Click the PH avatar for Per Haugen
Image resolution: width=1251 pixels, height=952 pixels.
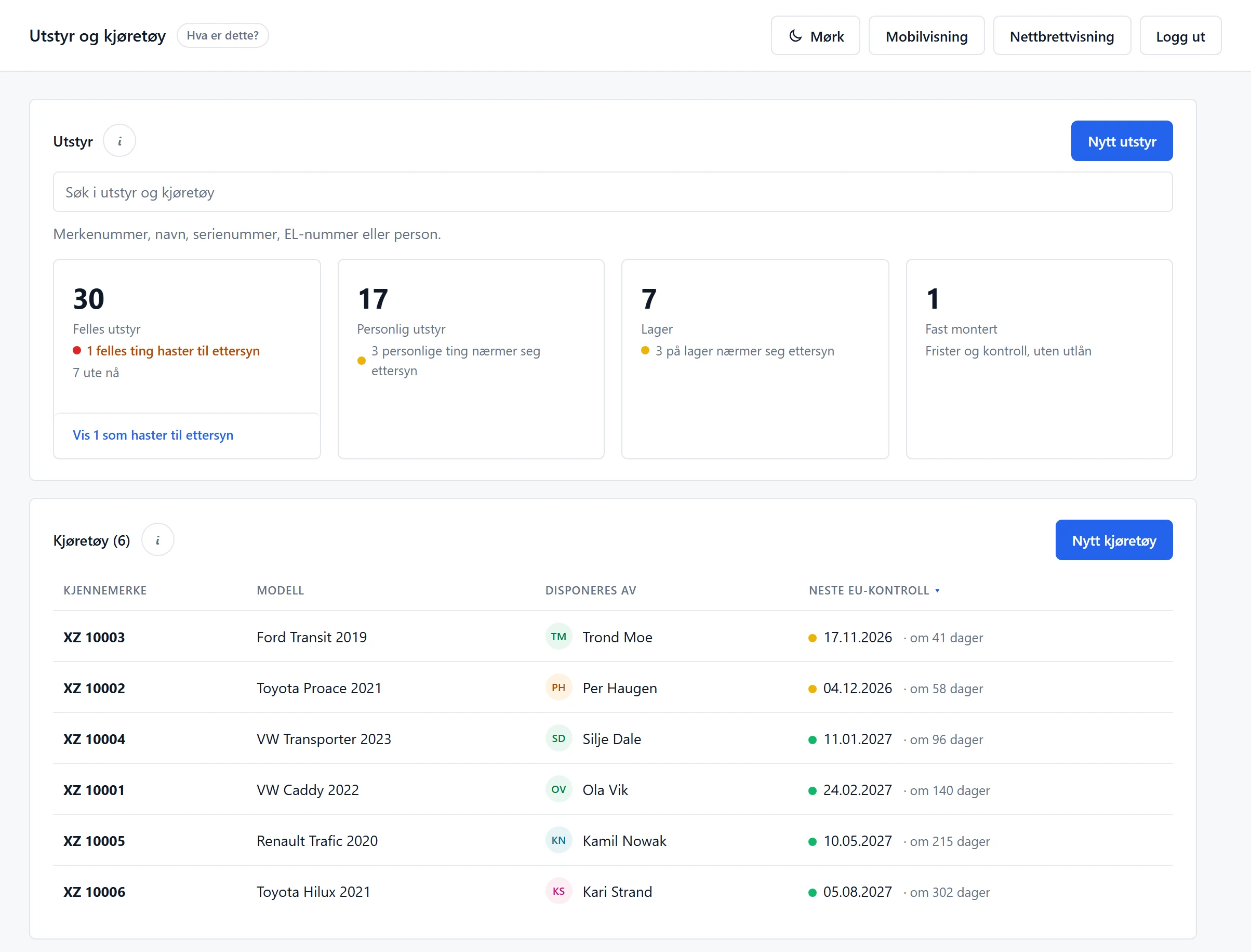(558, 688)
